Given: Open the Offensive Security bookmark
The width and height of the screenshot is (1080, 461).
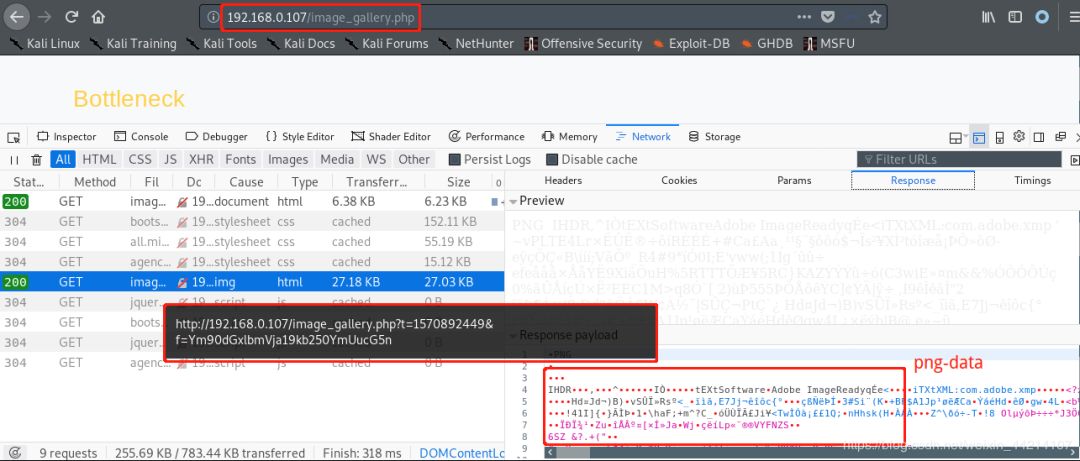Looking at the screenshot, I should (x=583, y=43).
